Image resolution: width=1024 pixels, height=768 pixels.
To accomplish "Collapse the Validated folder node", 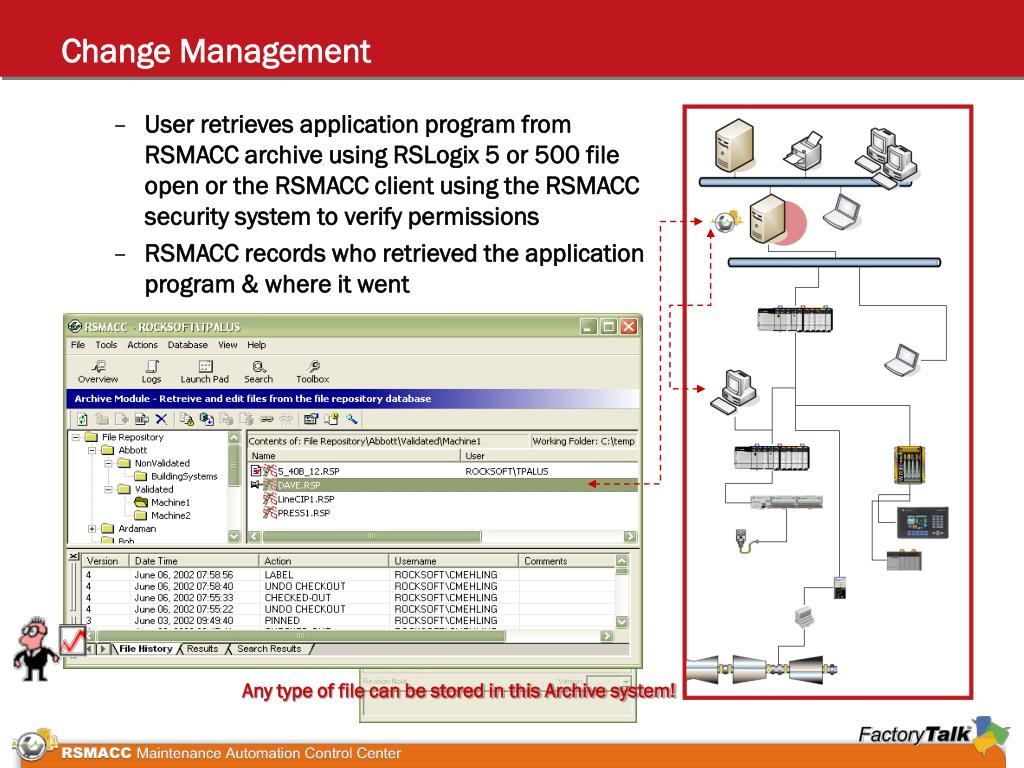I will click(108, 489).
